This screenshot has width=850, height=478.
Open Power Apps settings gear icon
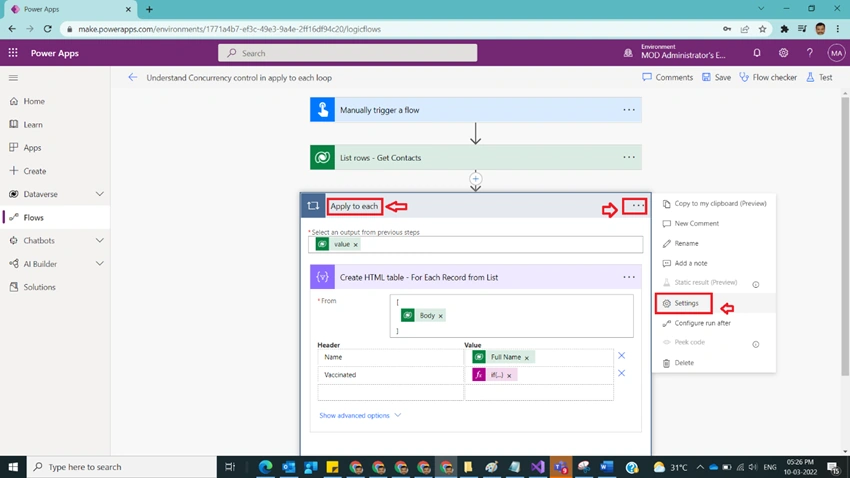(783, 53)
